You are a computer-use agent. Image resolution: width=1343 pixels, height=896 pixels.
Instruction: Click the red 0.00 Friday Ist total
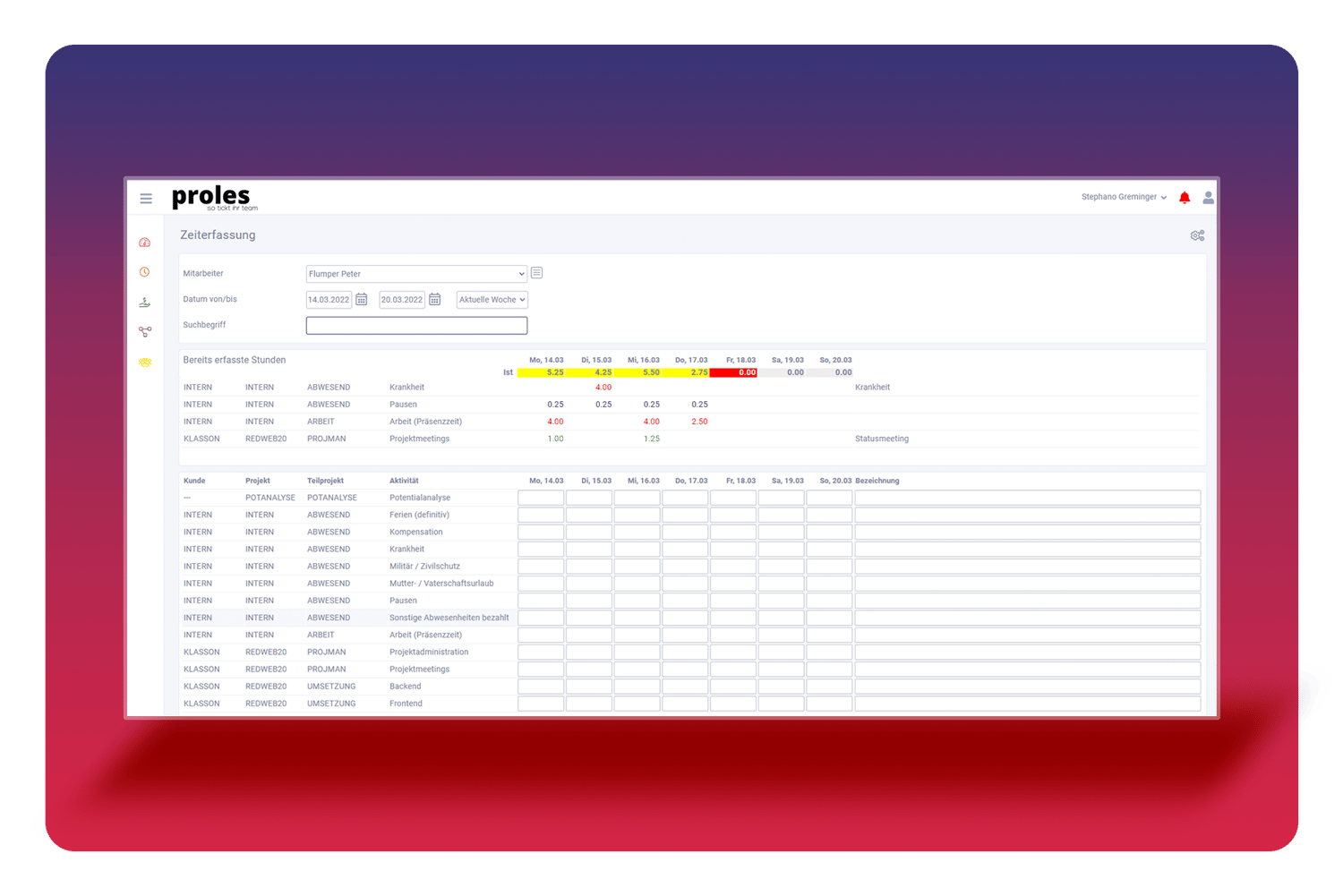tap(733, 372)
